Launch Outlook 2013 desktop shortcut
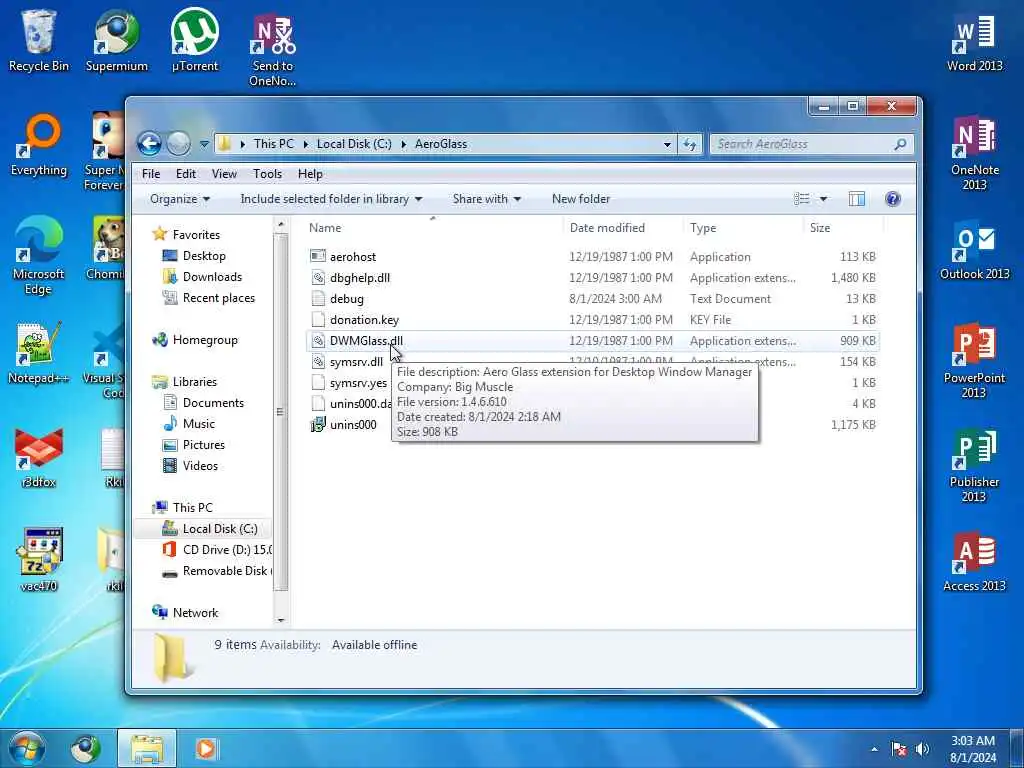This screenshot has height=768, width=1024. tap(974, 249)
